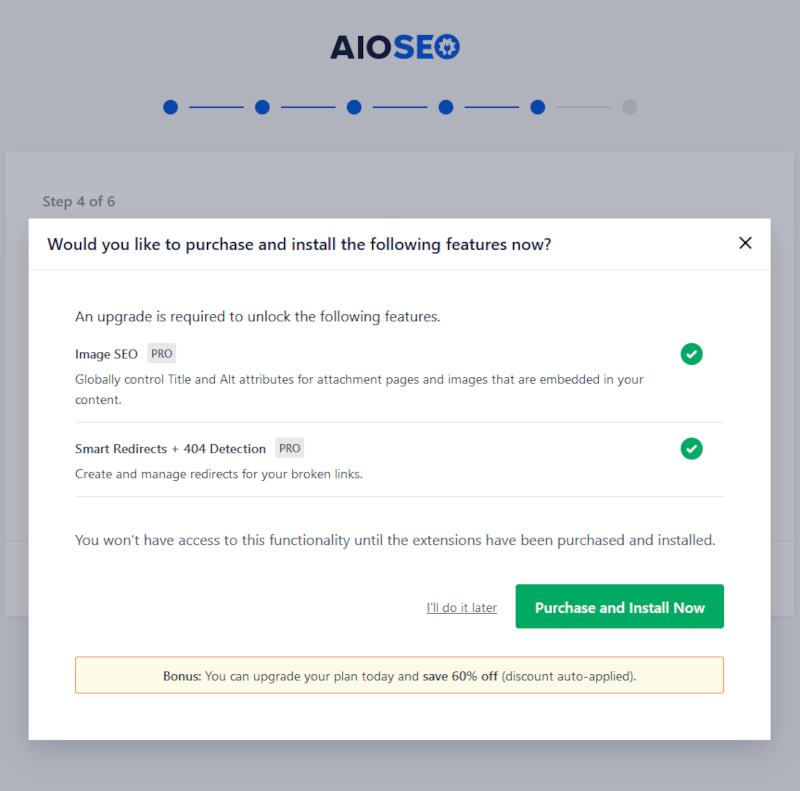Go to the first wizard step dot

pyautogui.click(x=170, y=107)
